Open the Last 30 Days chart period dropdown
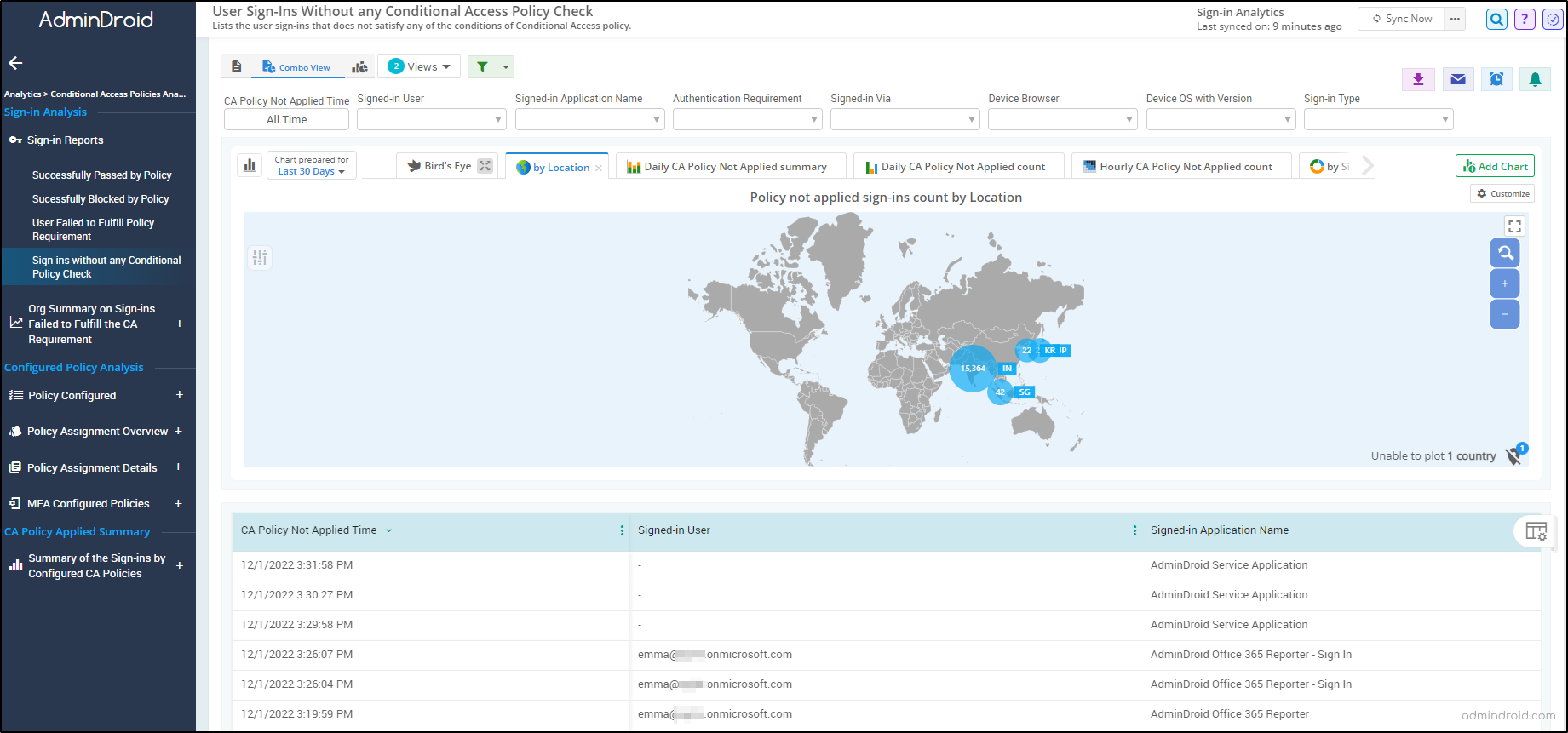1568x733 pixels. point(311,171)
